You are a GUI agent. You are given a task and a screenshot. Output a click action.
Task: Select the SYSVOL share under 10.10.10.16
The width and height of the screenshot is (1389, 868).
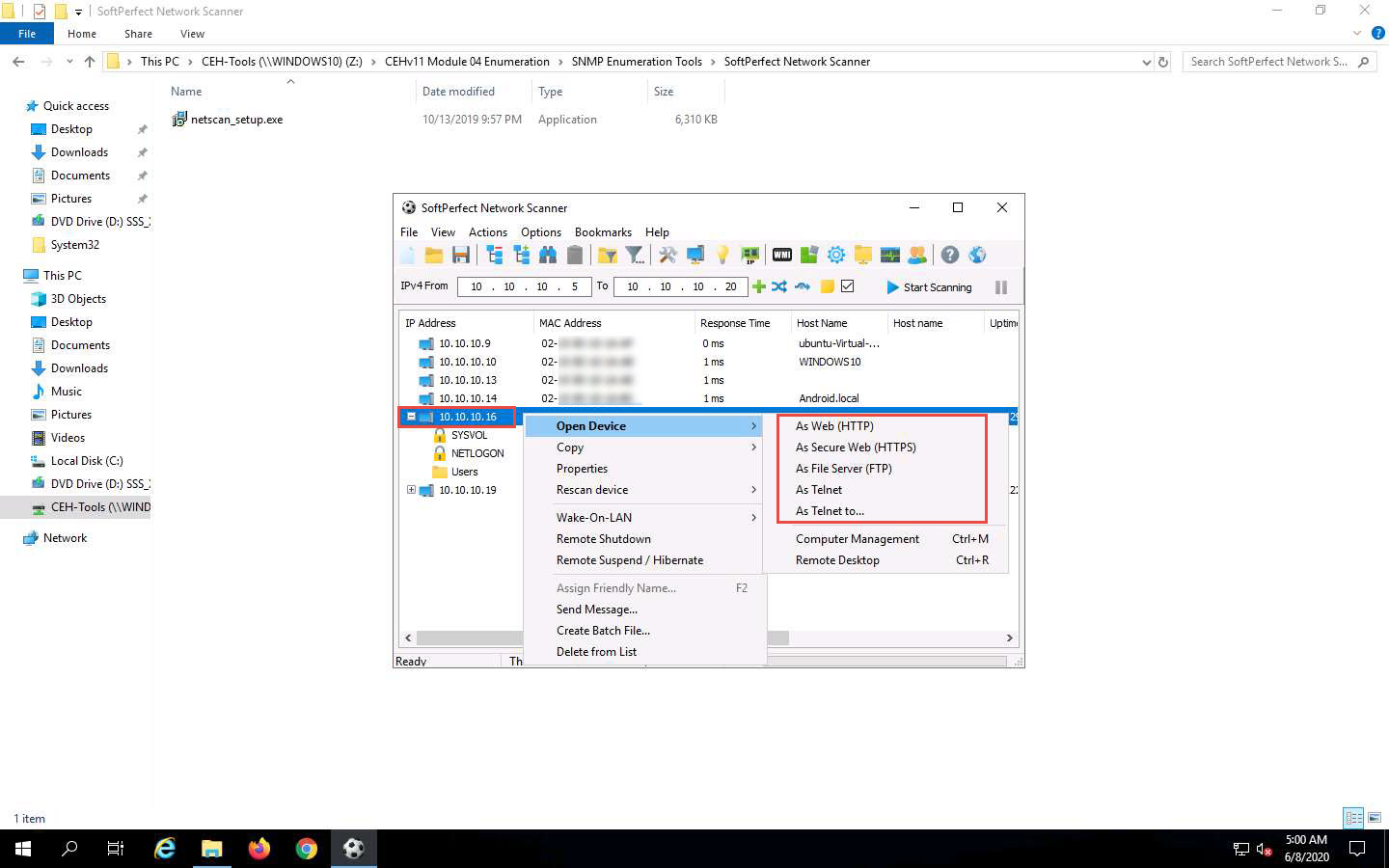coord(469,435)
